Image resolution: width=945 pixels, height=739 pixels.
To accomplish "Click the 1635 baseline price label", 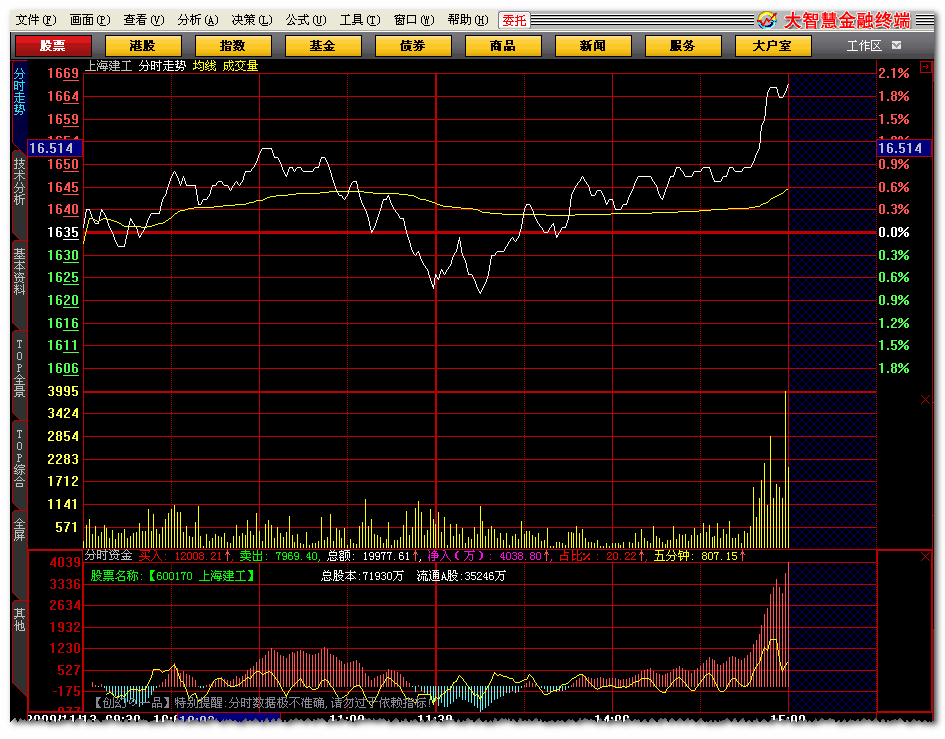I will point(63,233).
